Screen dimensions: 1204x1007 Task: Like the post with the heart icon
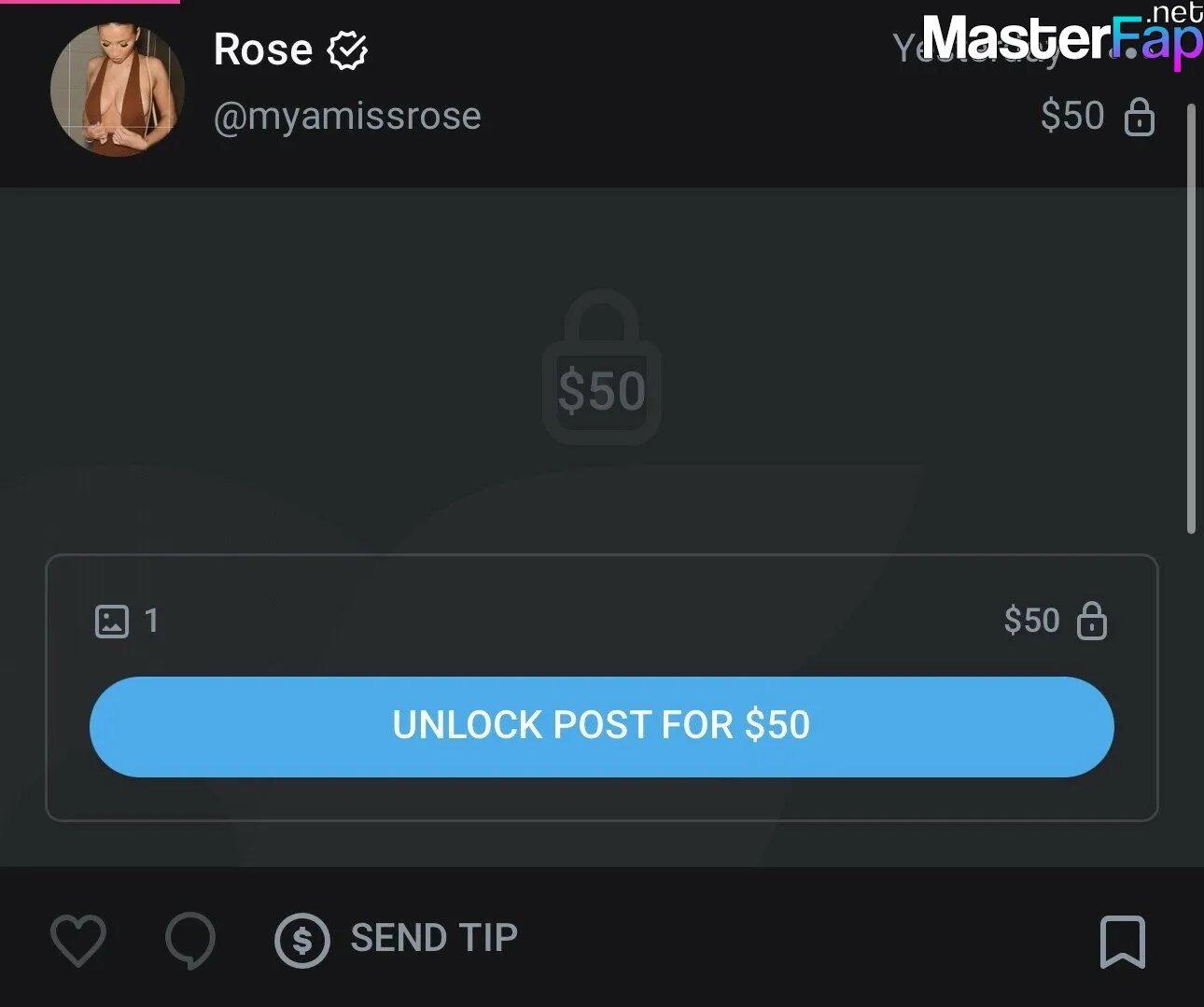click(78, 940)
